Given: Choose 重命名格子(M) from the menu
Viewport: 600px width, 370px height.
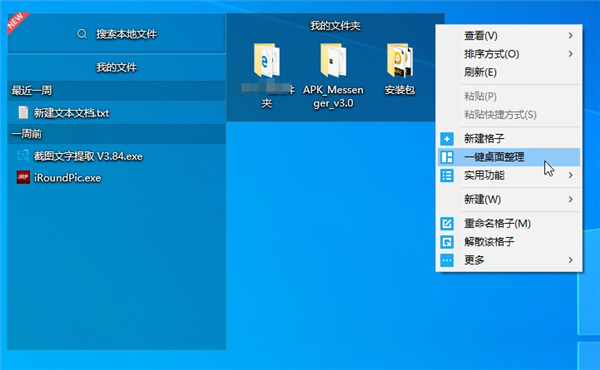Looking at the screenshot, I should coord(509,223).
